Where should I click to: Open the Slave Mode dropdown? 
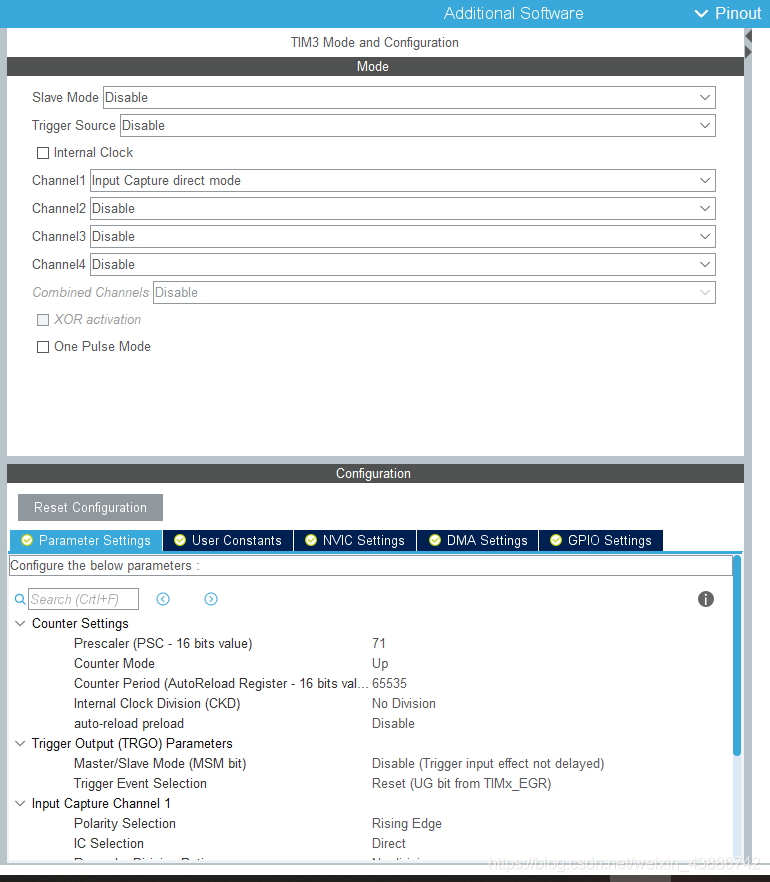click(x=409, y=97)
